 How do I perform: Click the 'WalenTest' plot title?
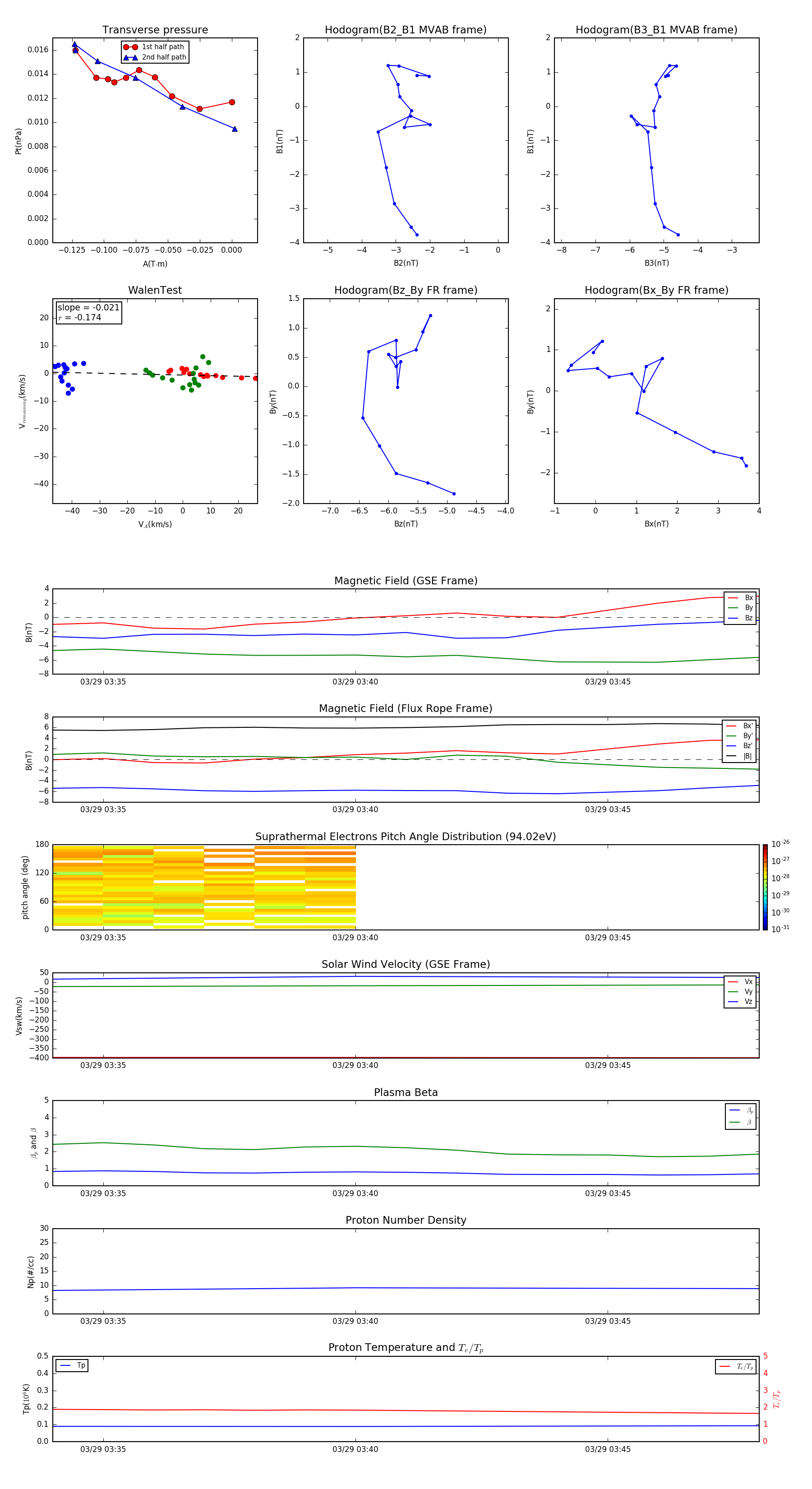(155, 290)
